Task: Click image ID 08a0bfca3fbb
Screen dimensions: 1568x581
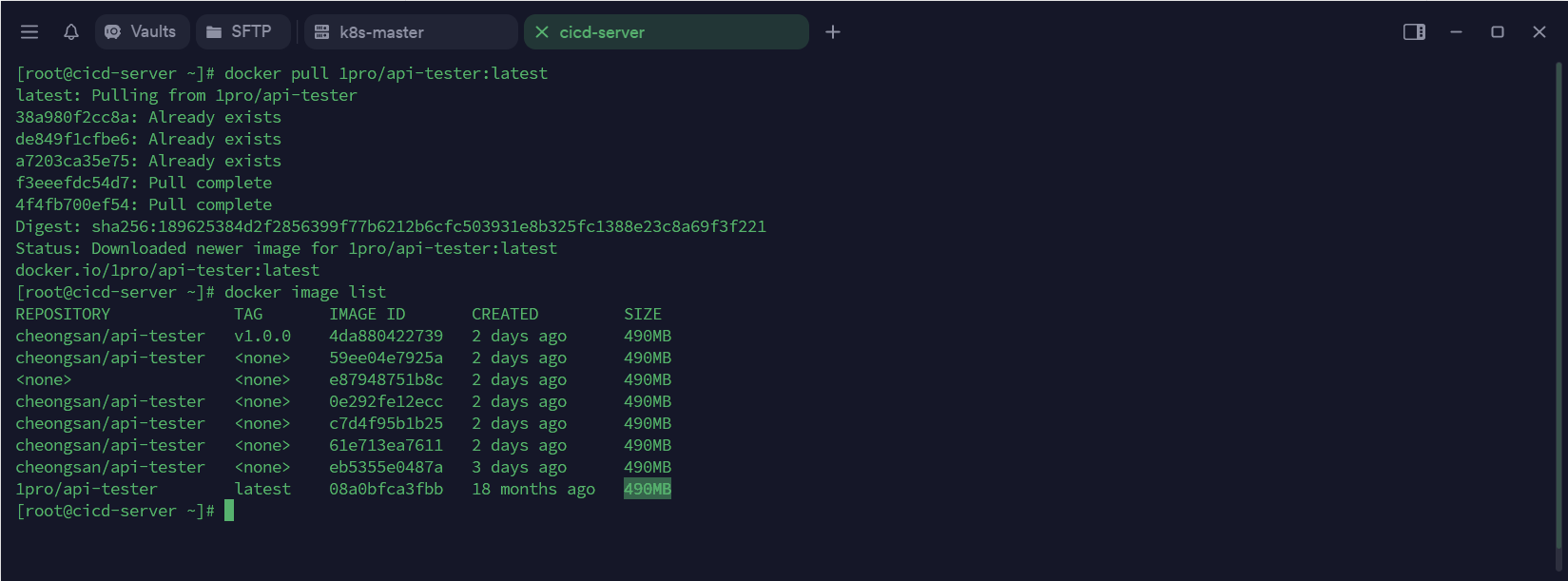Action: click(x=386, y=490)
